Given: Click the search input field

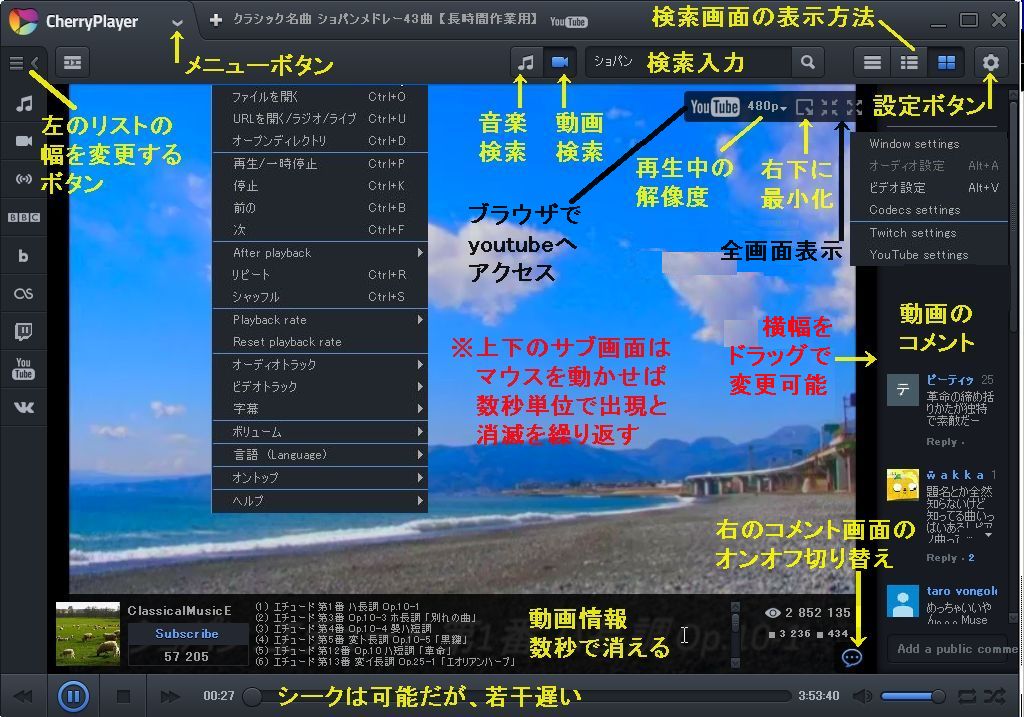Looking at the screenshot, I should tap(688, 63).
